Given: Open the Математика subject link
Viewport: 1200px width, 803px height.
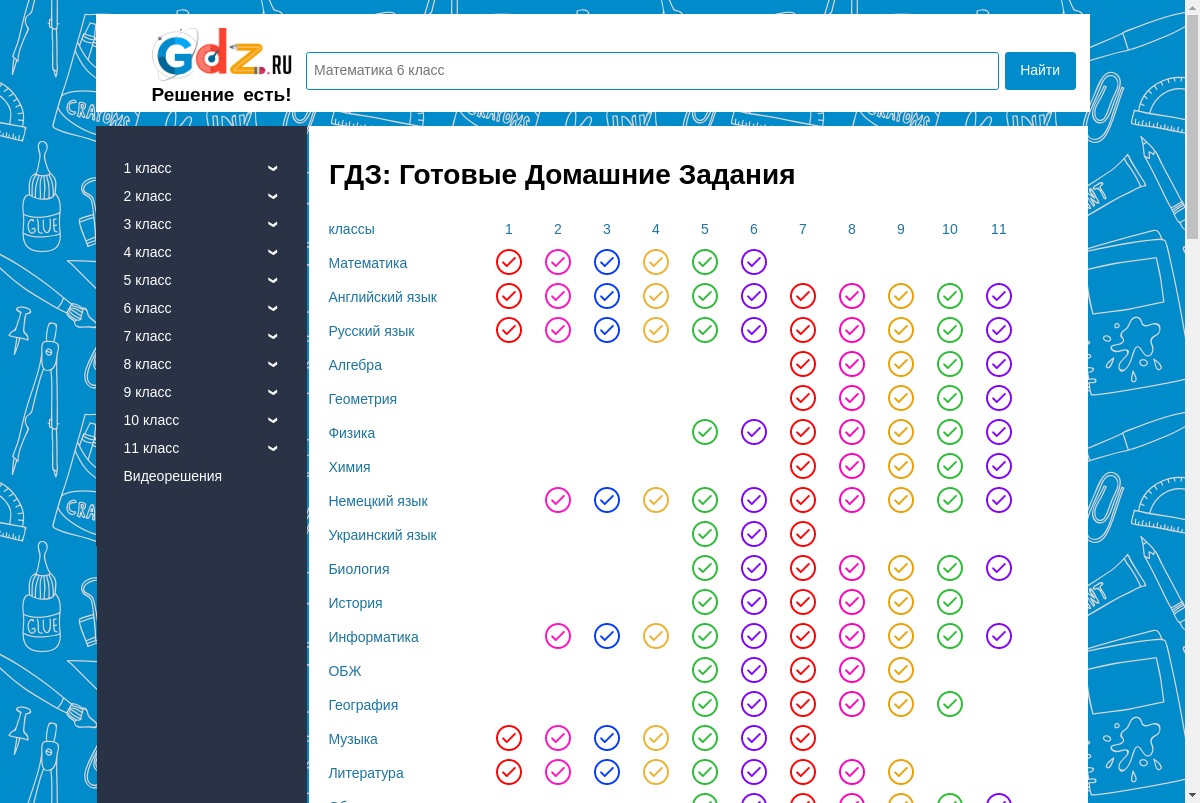Looking at the screenshot, I should click(x=368, y=263).
